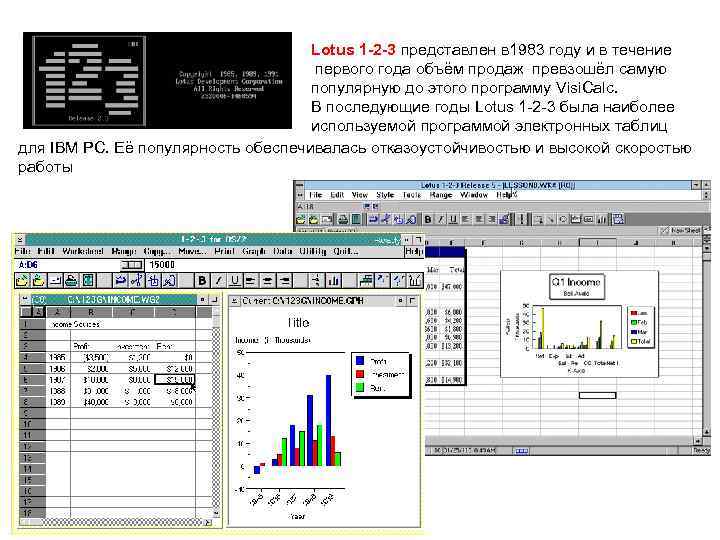The height and width of the screenshot is (540, 720).
Task: Click the blue Profit legend swatch in the graph
Action: (360, 361)
